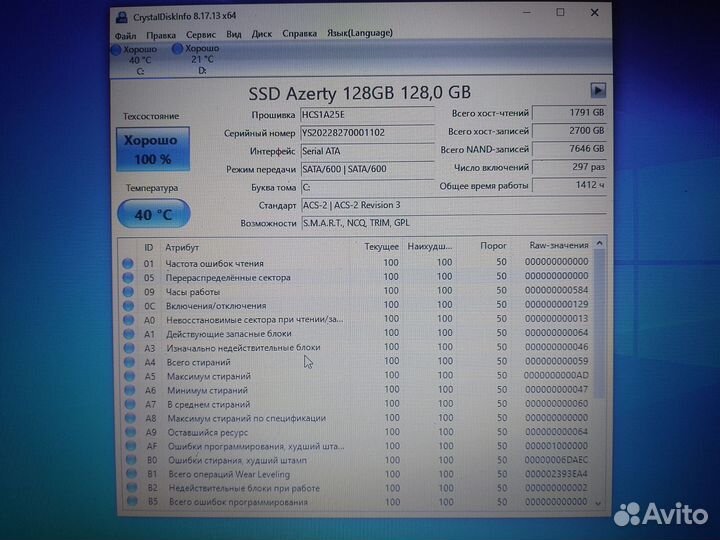The image size is (720, 540).
Task: Select drive C: status indicator icon
Action: coord(117,48)
